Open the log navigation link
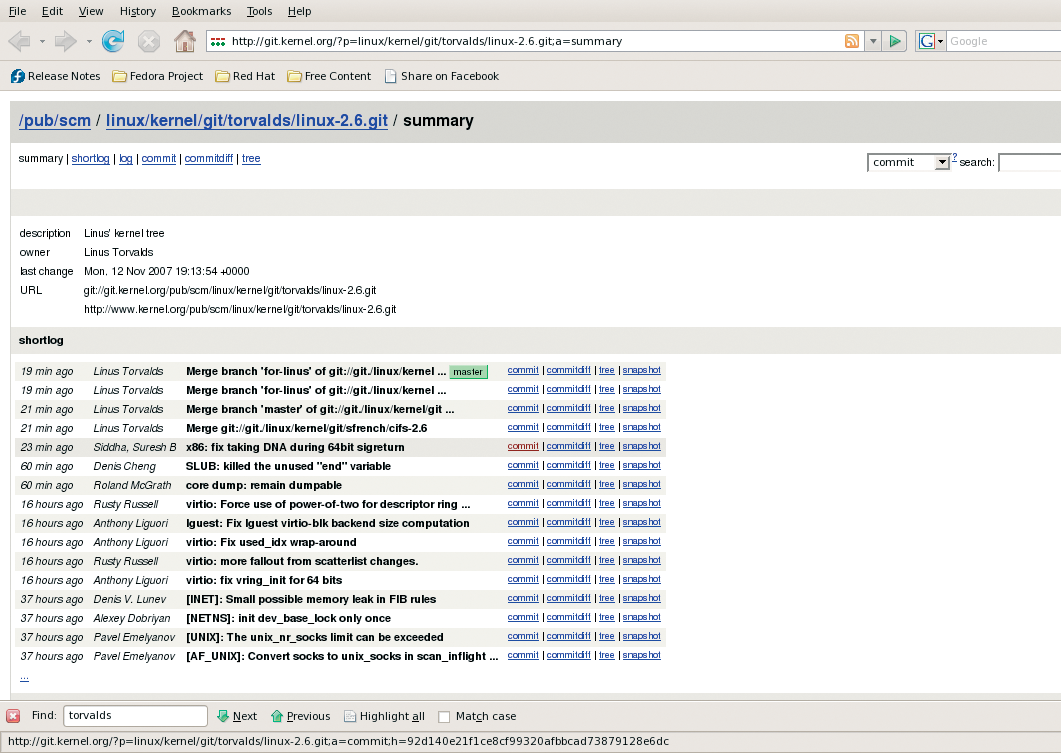Screen dimensions: 1061x753 point(126,158)
